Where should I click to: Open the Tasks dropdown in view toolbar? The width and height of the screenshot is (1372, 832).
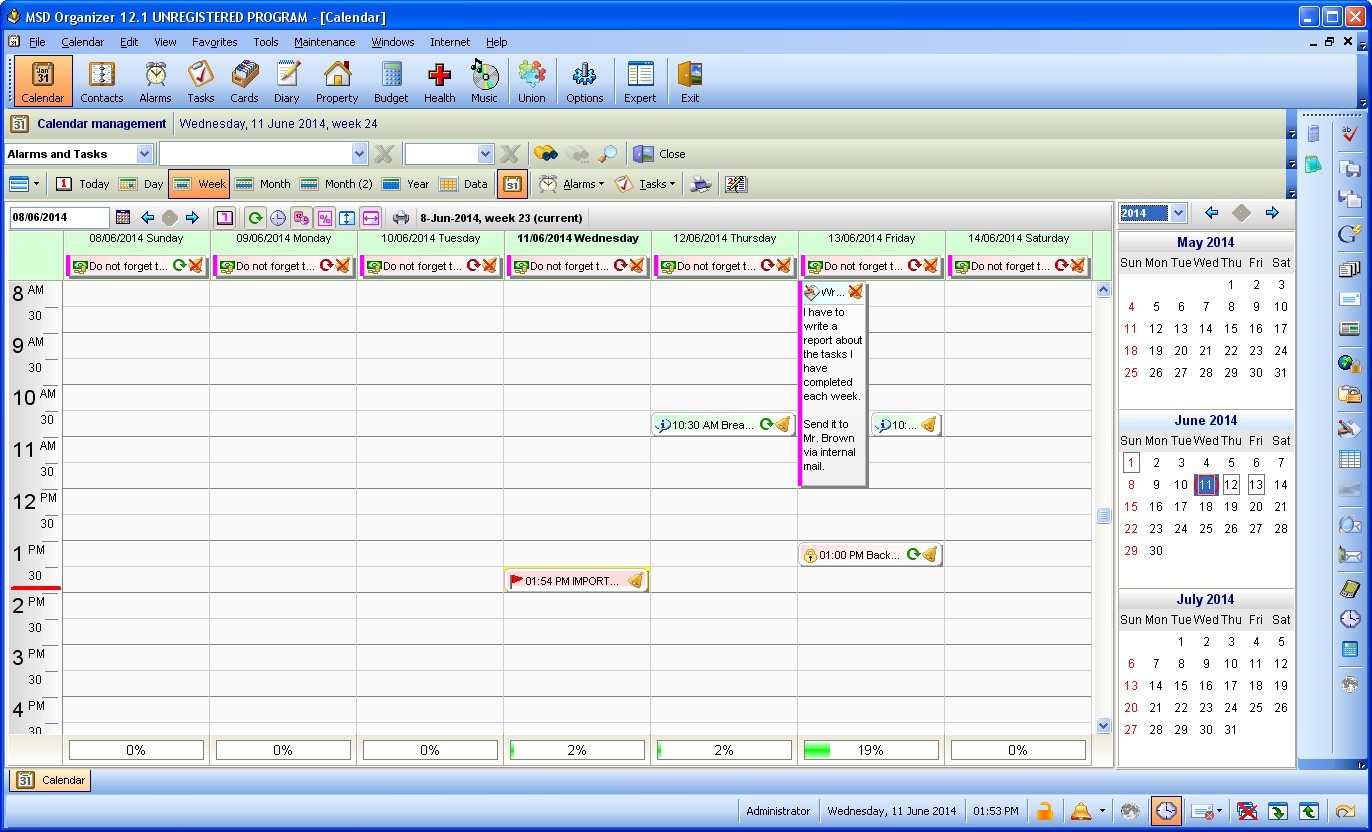pyautogui.click(x=645, y=184)
